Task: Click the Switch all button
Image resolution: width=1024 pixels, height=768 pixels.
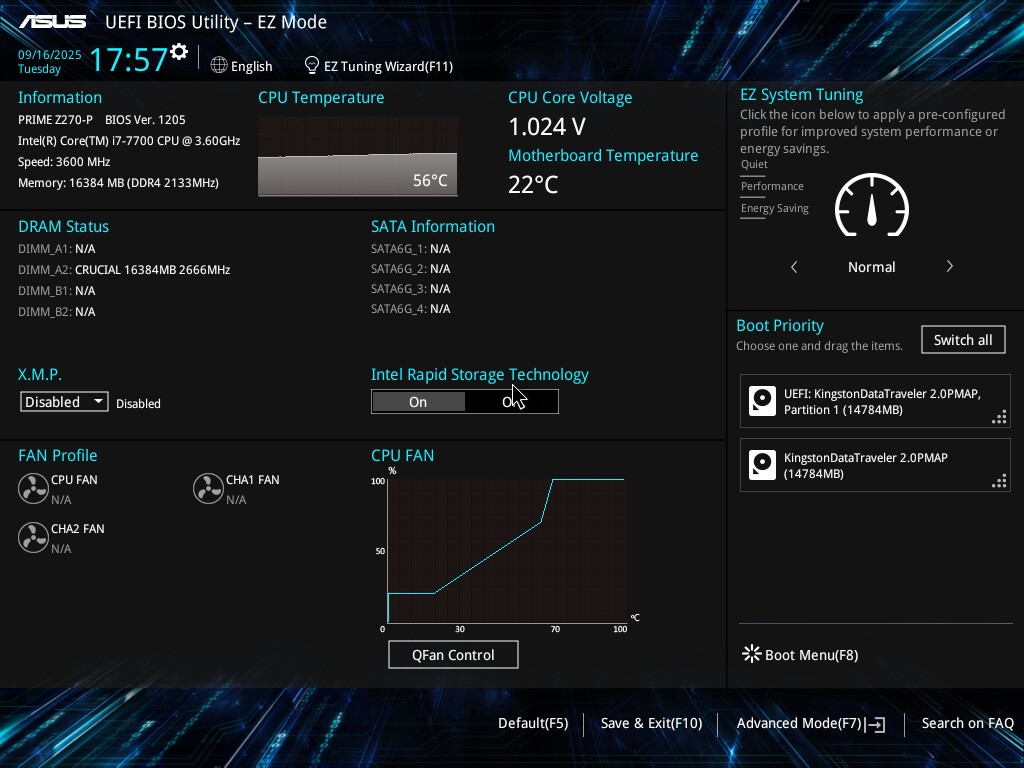Action: click(x=963, y=340)
